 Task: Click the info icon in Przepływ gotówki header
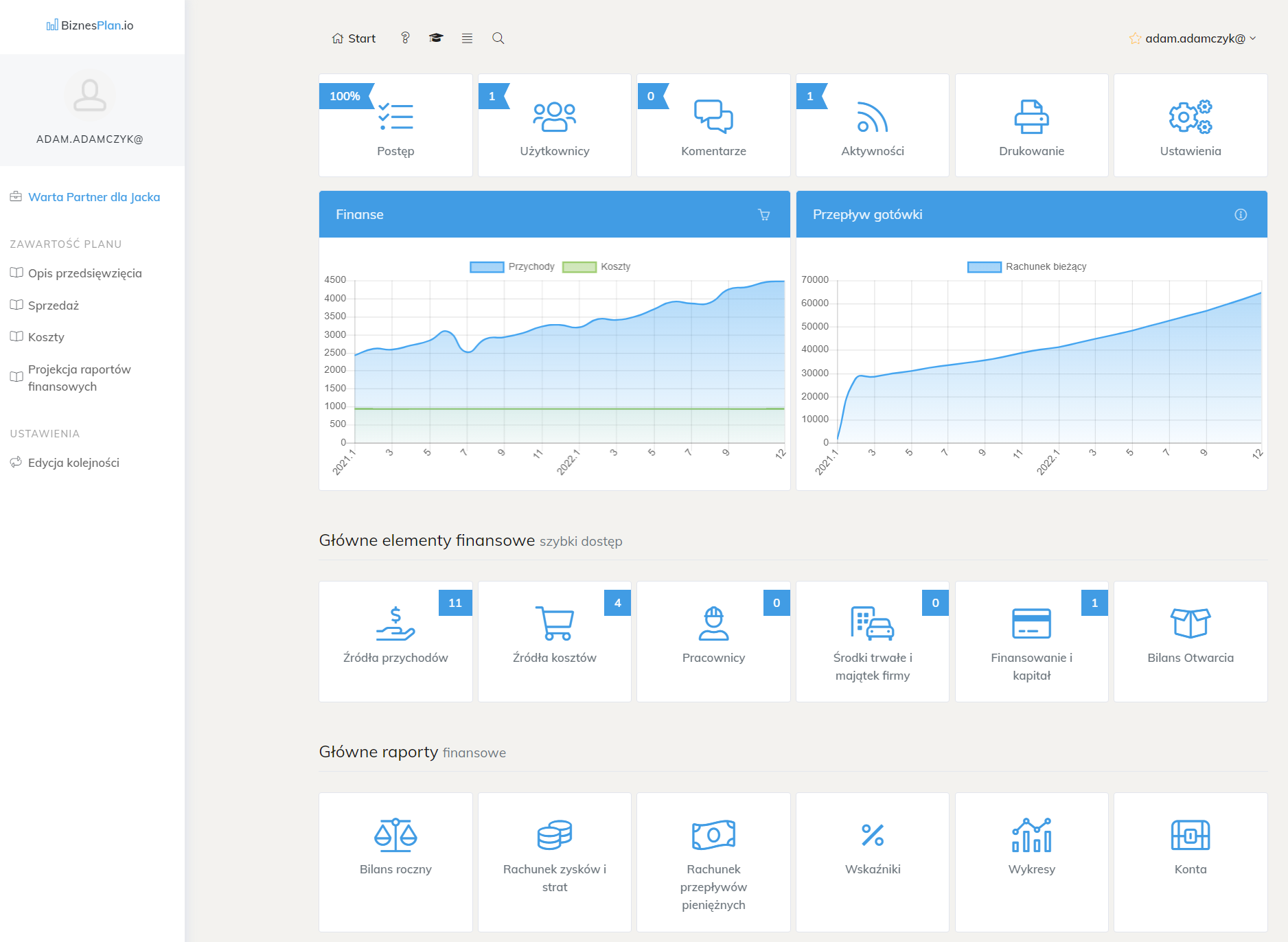1241,215
